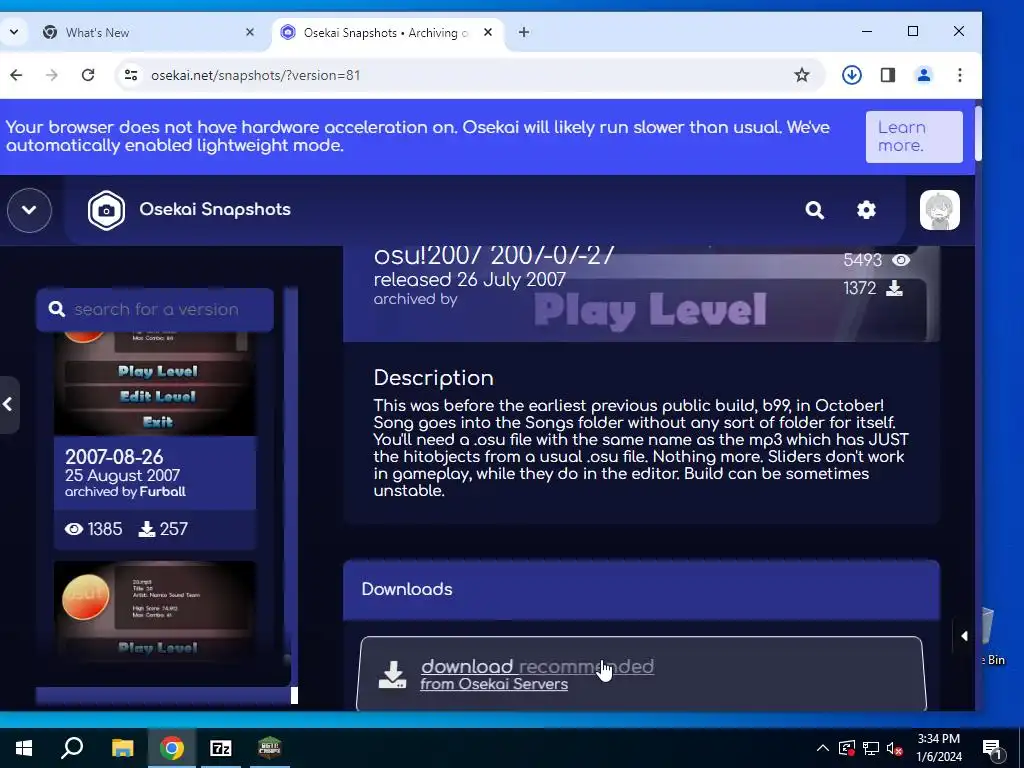
Task: Go back in browser history
Action: 16,75
